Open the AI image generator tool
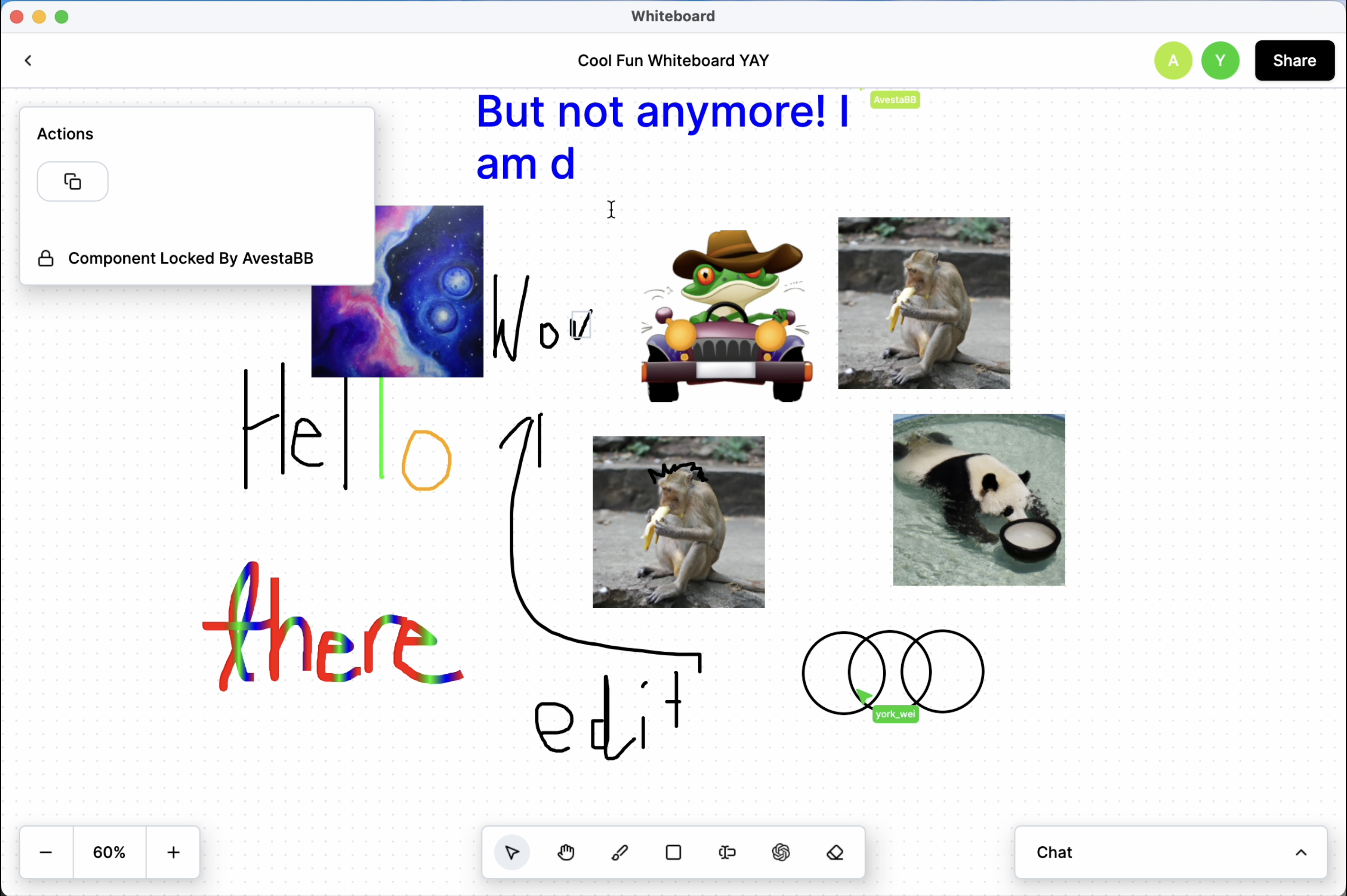 (781, 852)
